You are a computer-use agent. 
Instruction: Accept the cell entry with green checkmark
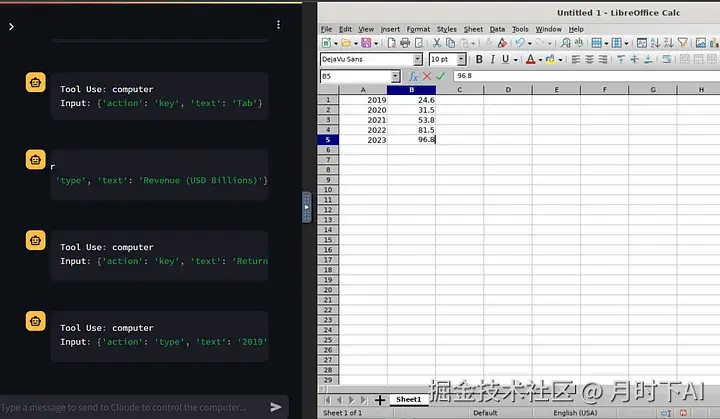[441, 76]
